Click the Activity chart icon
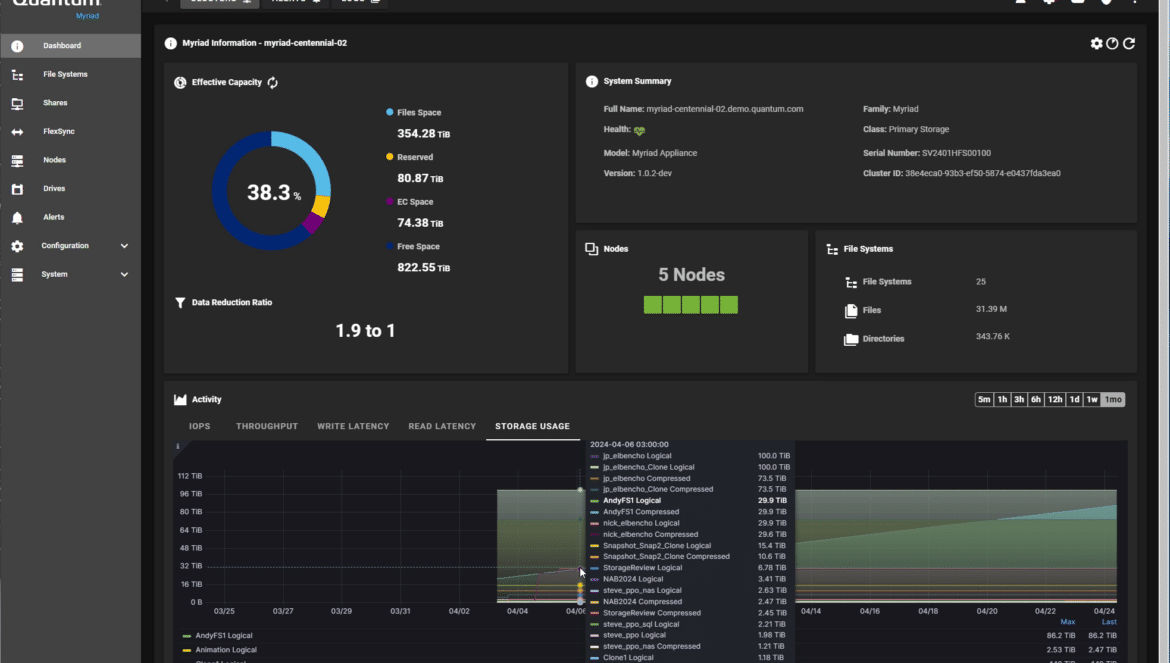This screenshot has width=1170, height=663. [180, 400]
